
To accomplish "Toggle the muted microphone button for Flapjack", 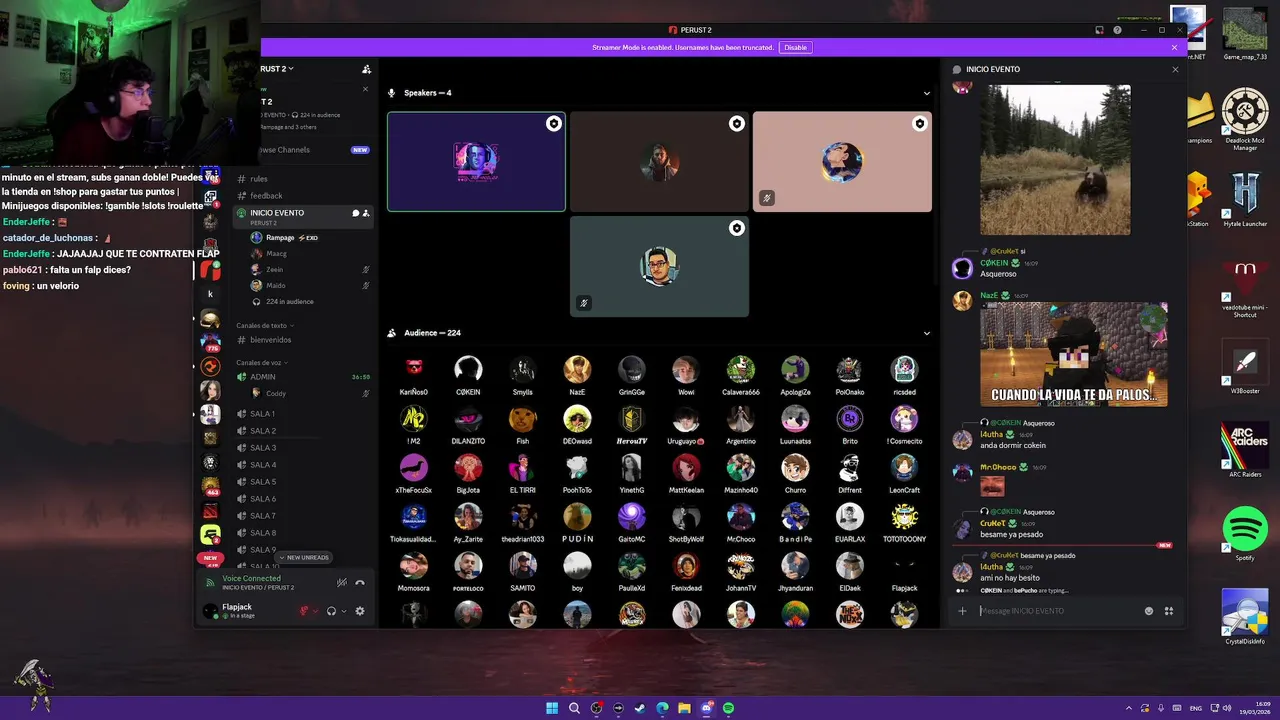I will click(304, 611).
